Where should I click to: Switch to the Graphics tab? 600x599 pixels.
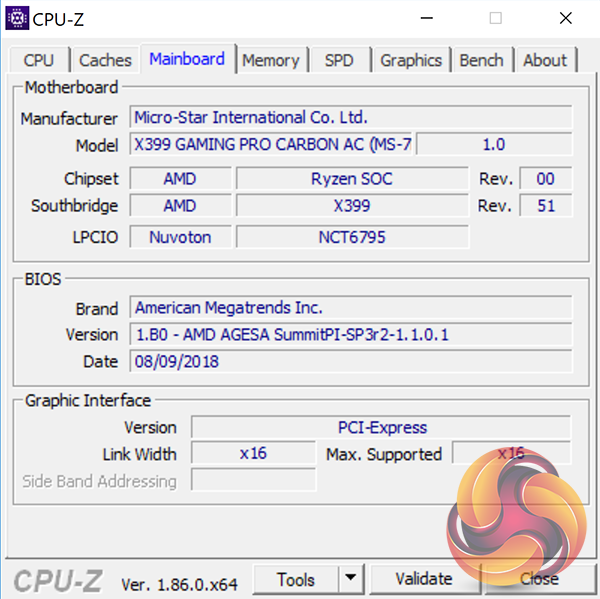[411, 60]
